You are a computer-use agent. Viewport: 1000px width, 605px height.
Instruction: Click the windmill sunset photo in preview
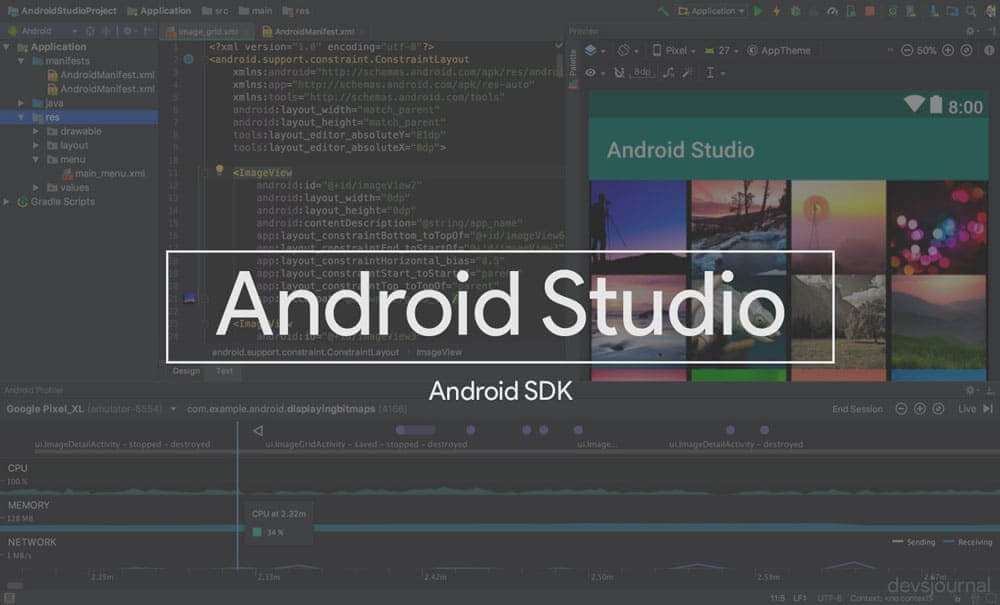pyautogui.click(x=838, y=227)
